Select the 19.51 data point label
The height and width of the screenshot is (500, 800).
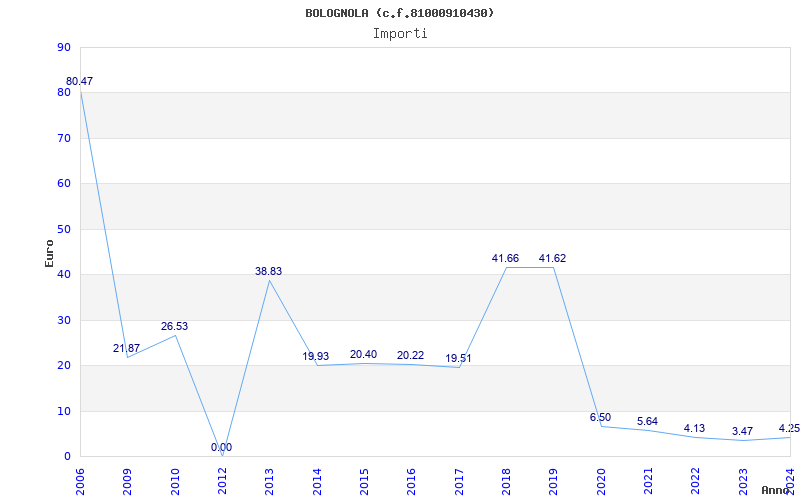458,359
